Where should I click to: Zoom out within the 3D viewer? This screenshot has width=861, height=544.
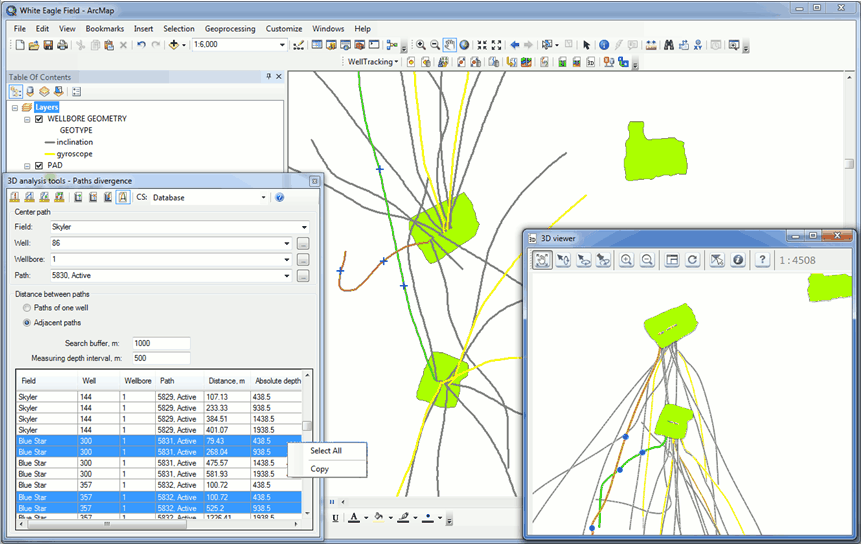point(647,260)
